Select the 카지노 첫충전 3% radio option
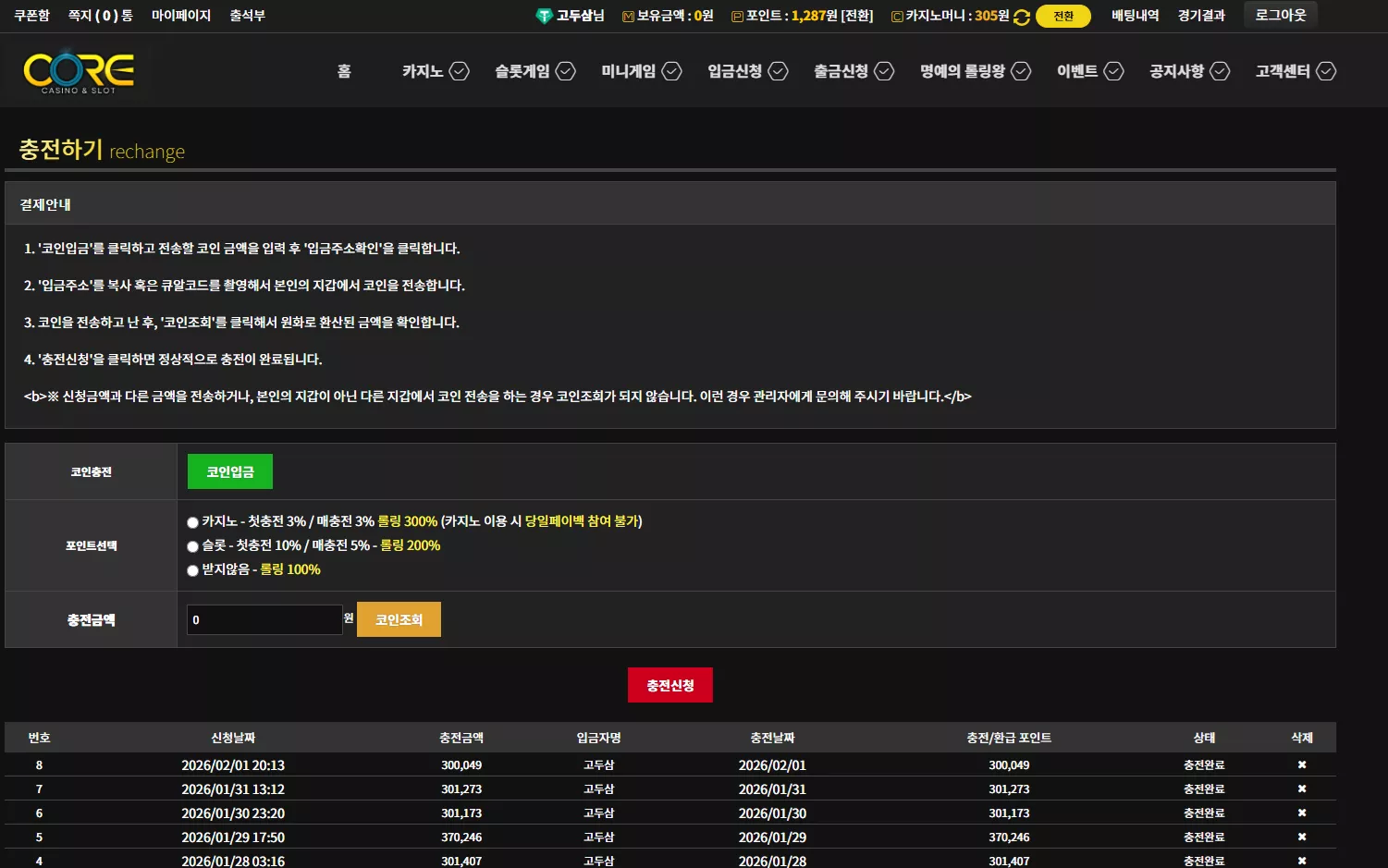This screenshot has height=868, width=1388. (x=192, y=522)
